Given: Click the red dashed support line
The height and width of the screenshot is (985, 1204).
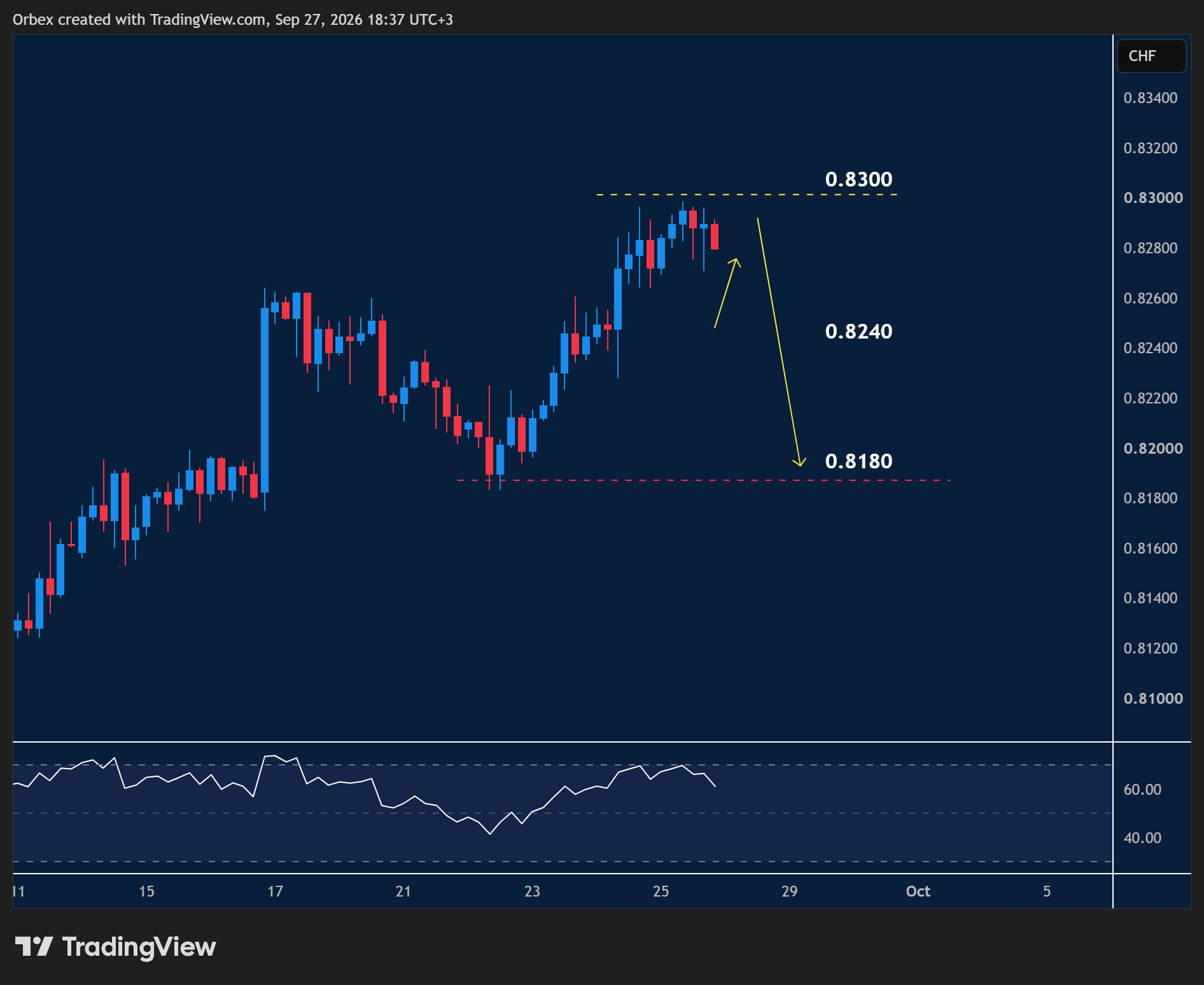Looking at the screenshot, I should (x=704, y=480).
